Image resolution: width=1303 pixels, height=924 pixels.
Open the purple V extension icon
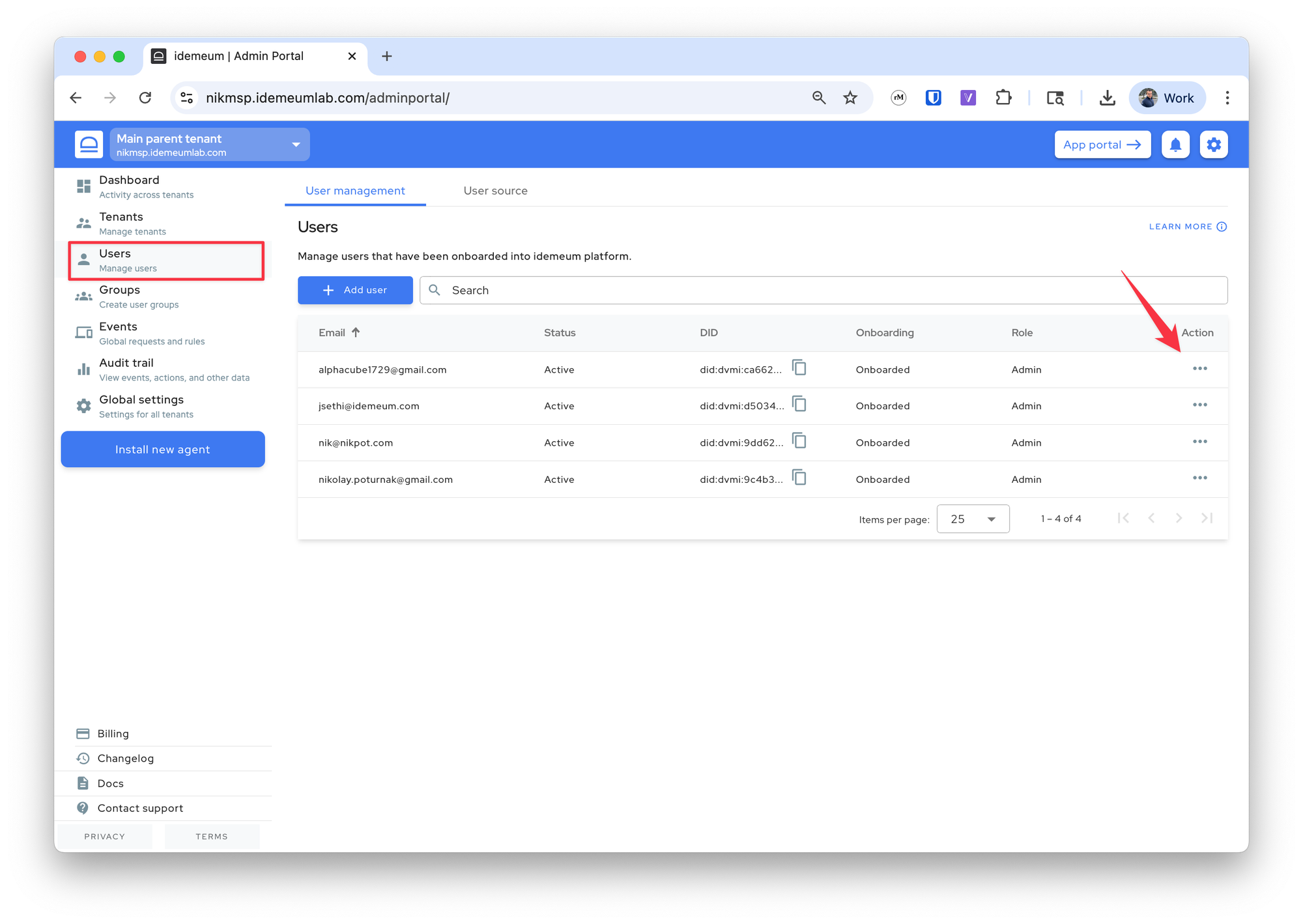point(968,98)
